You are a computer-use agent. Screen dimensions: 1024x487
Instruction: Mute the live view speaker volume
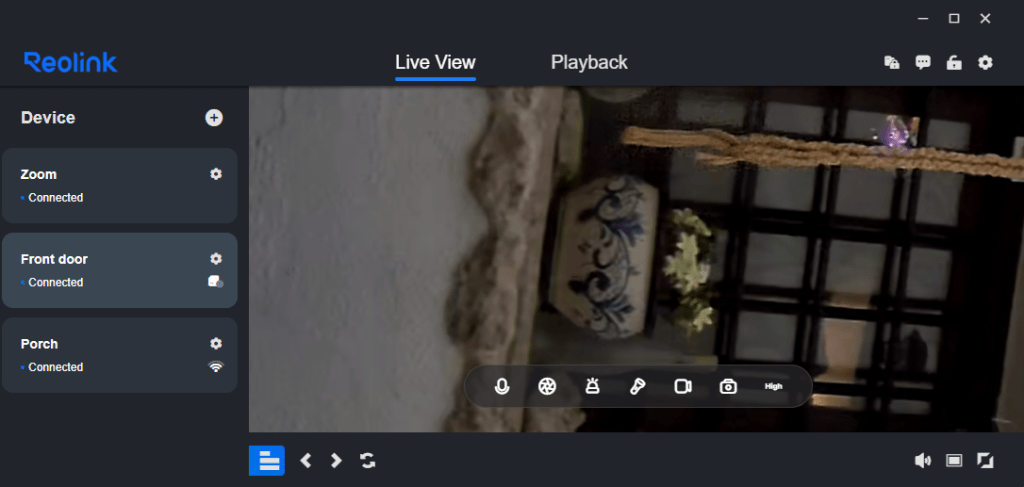point(922,460)
